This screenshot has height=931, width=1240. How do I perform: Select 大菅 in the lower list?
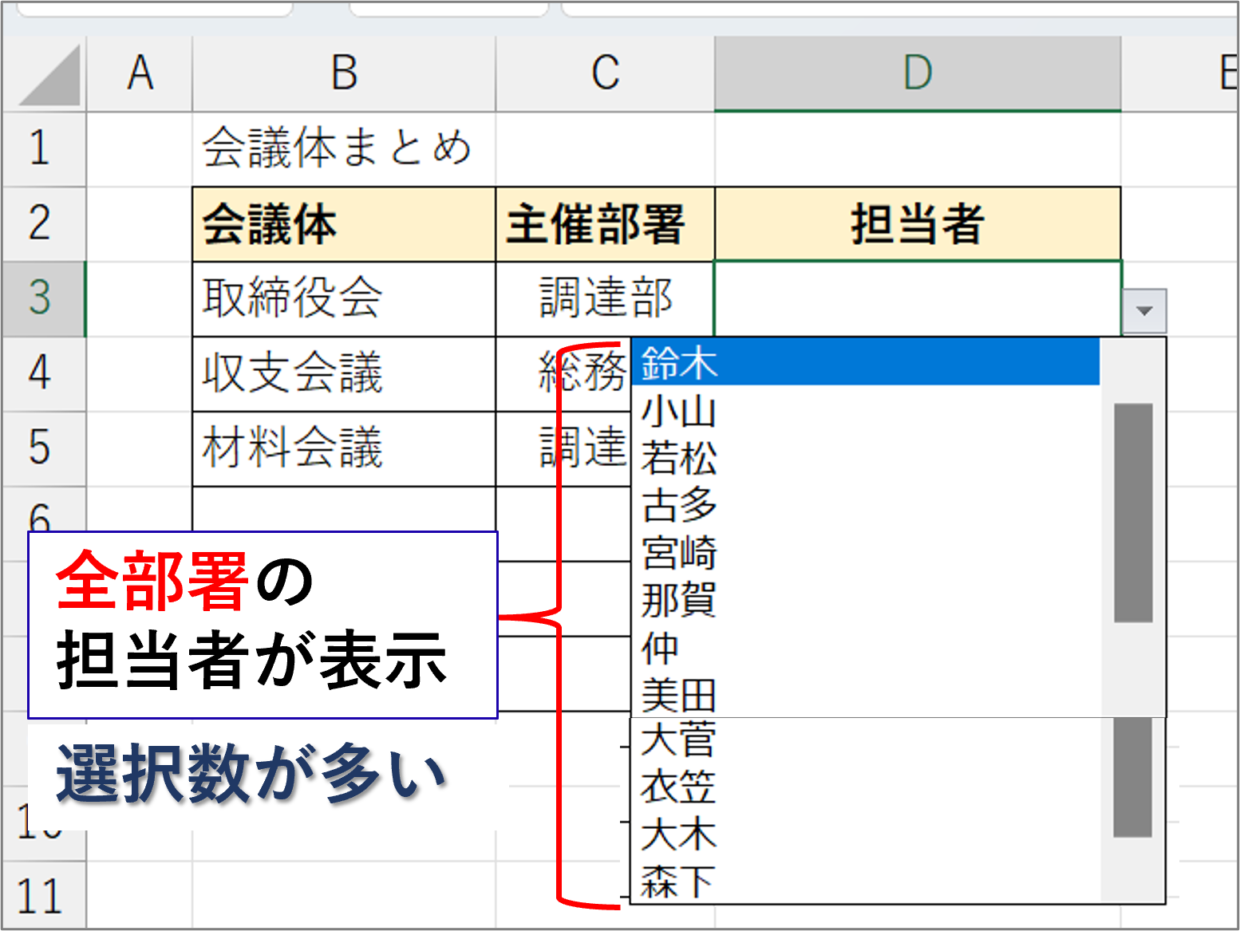(866, 742)
